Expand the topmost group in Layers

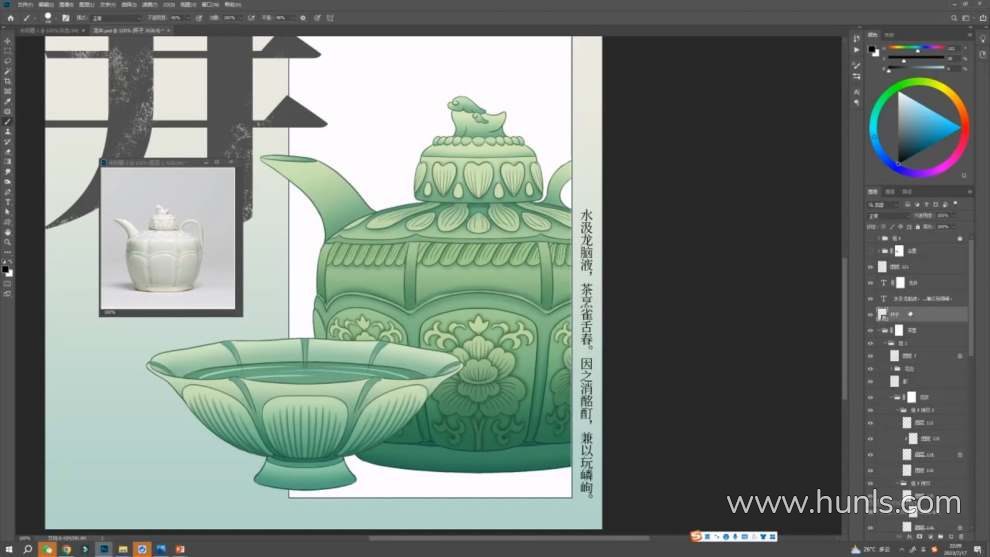878,239
